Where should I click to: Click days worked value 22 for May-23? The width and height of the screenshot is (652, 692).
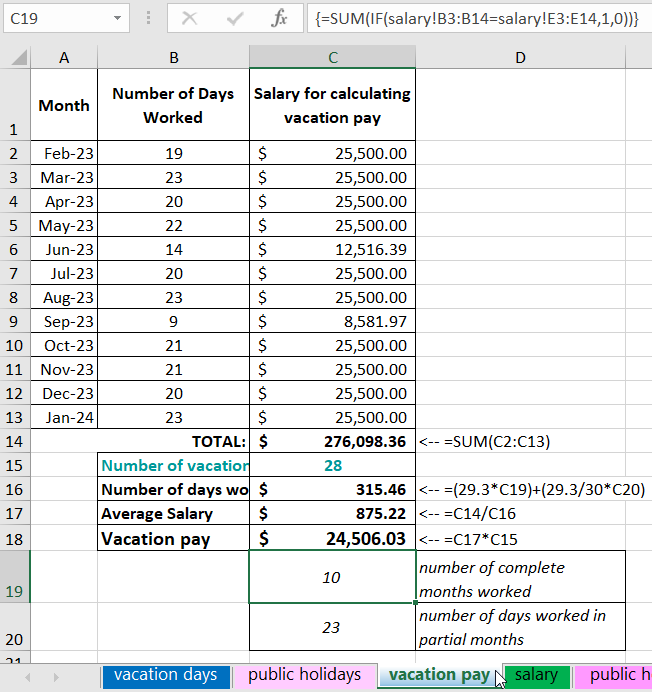coord(173,225)
